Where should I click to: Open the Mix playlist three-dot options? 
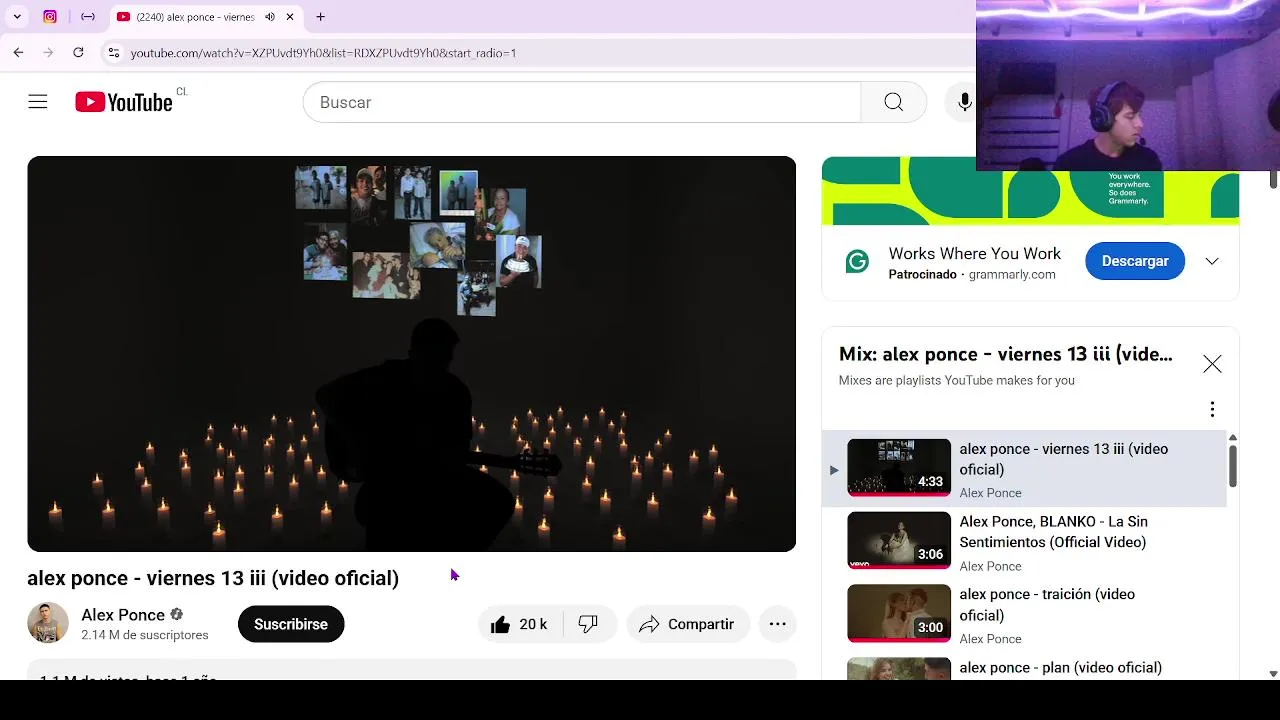(1212, 409)
